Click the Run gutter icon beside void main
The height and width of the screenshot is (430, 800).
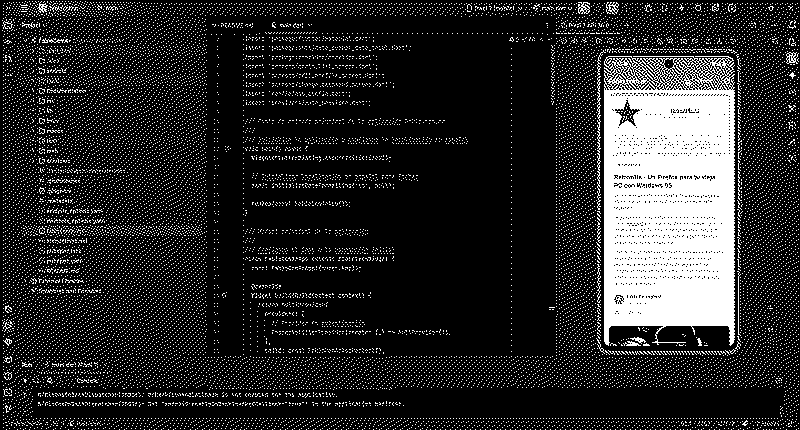click(228, 148)
